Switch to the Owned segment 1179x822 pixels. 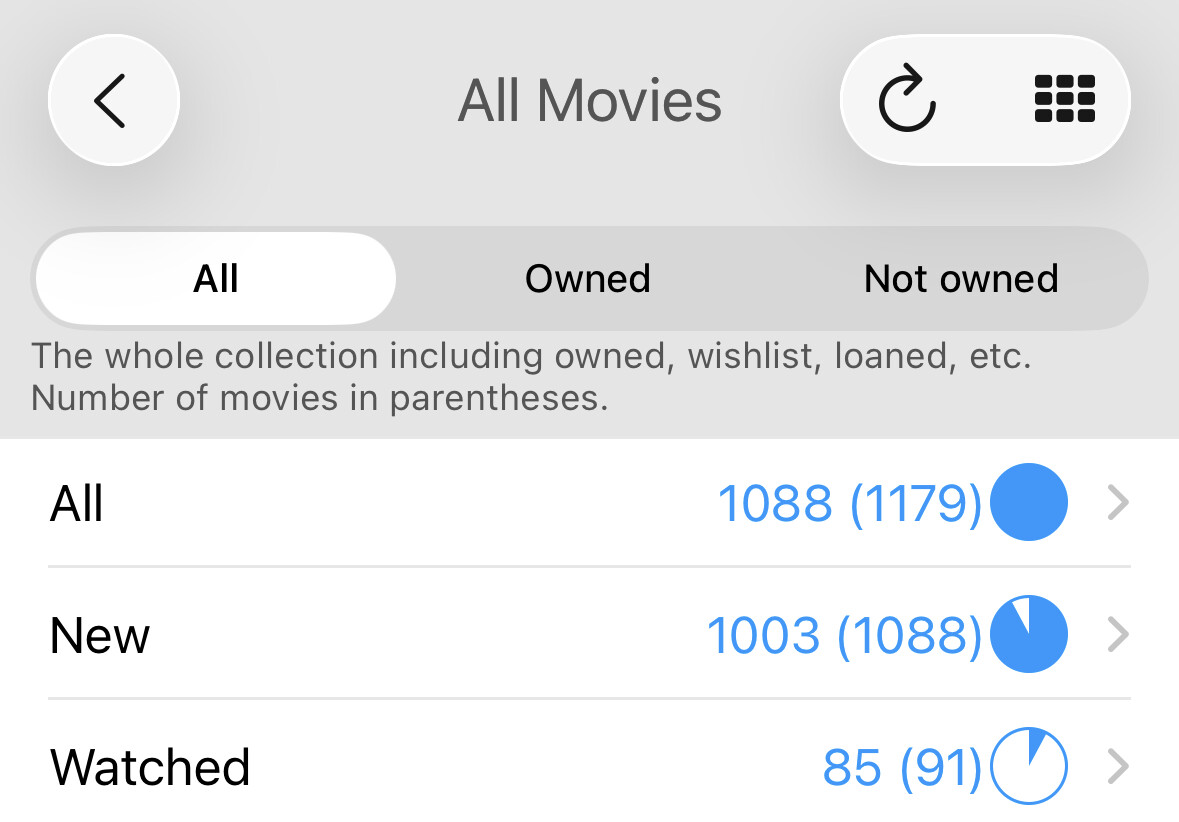[x=588, y=278]
